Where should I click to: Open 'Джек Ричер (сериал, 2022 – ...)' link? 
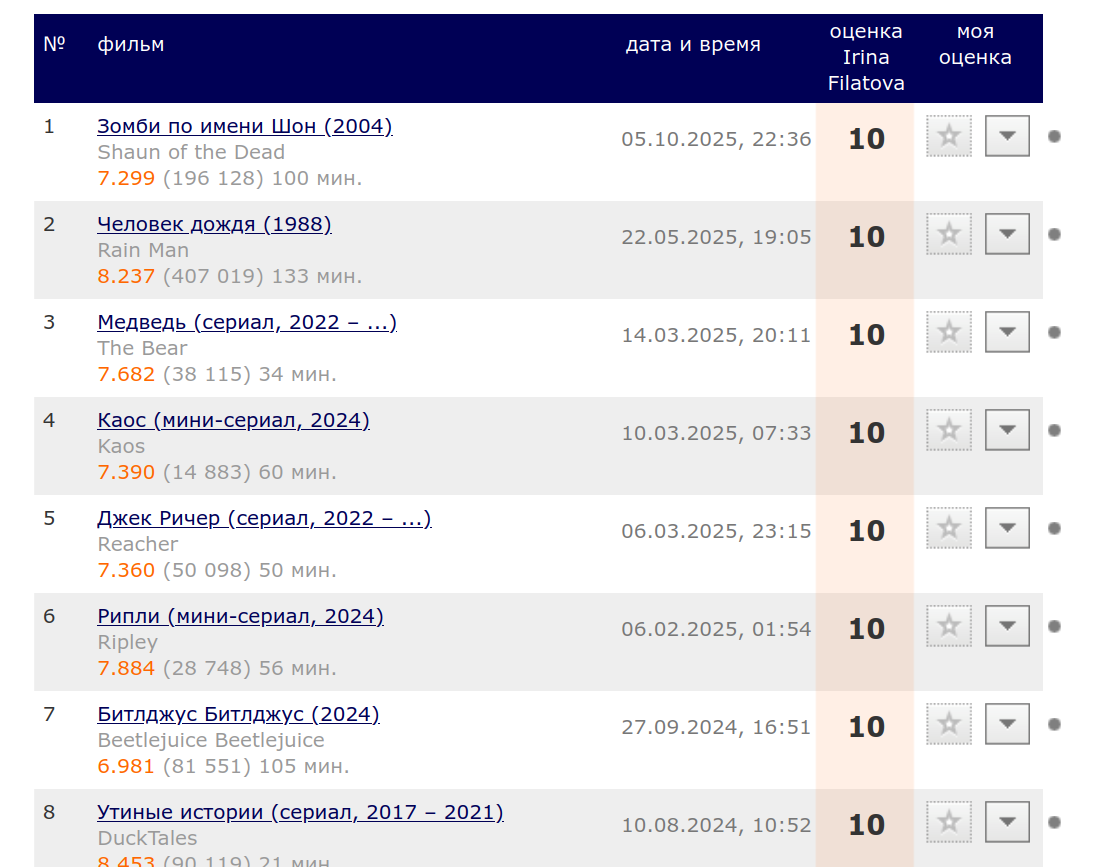[264, 518]
